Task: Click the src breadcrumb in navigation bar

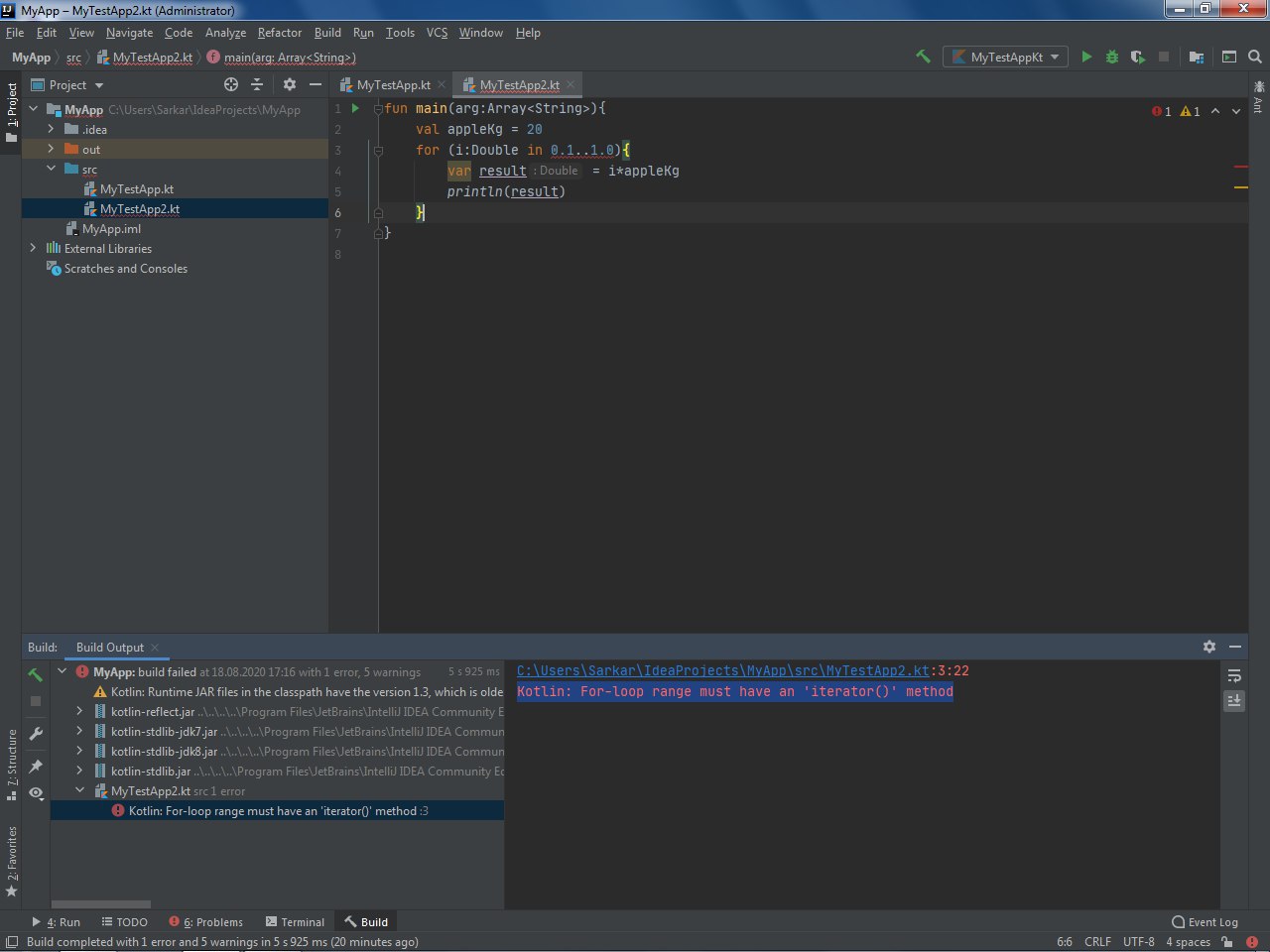Action: click(x=73, y=58)
